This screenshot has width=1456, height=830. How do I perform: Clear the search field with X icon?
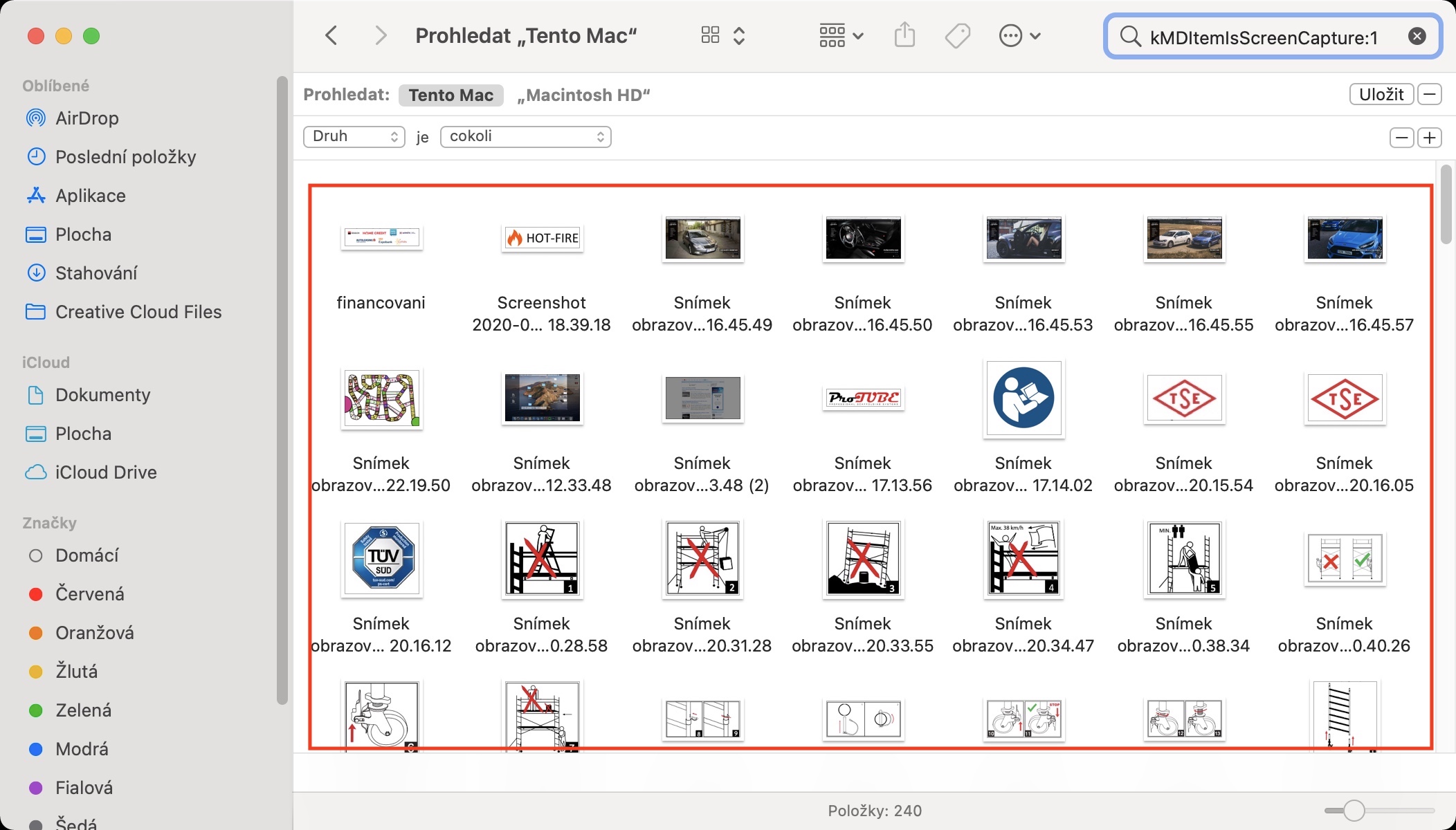pos(1417,37)
